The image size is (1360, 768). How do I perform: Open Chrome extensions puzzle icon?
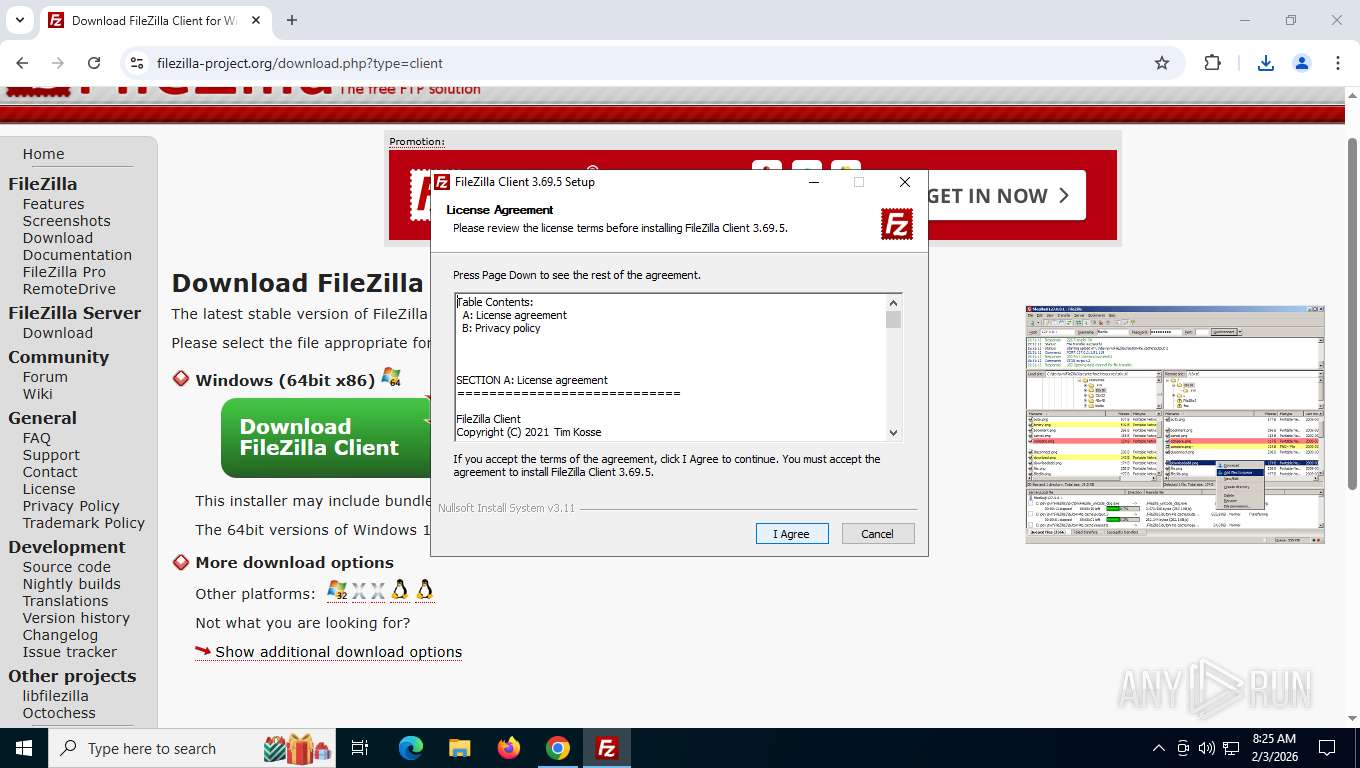pos(1212,63)
